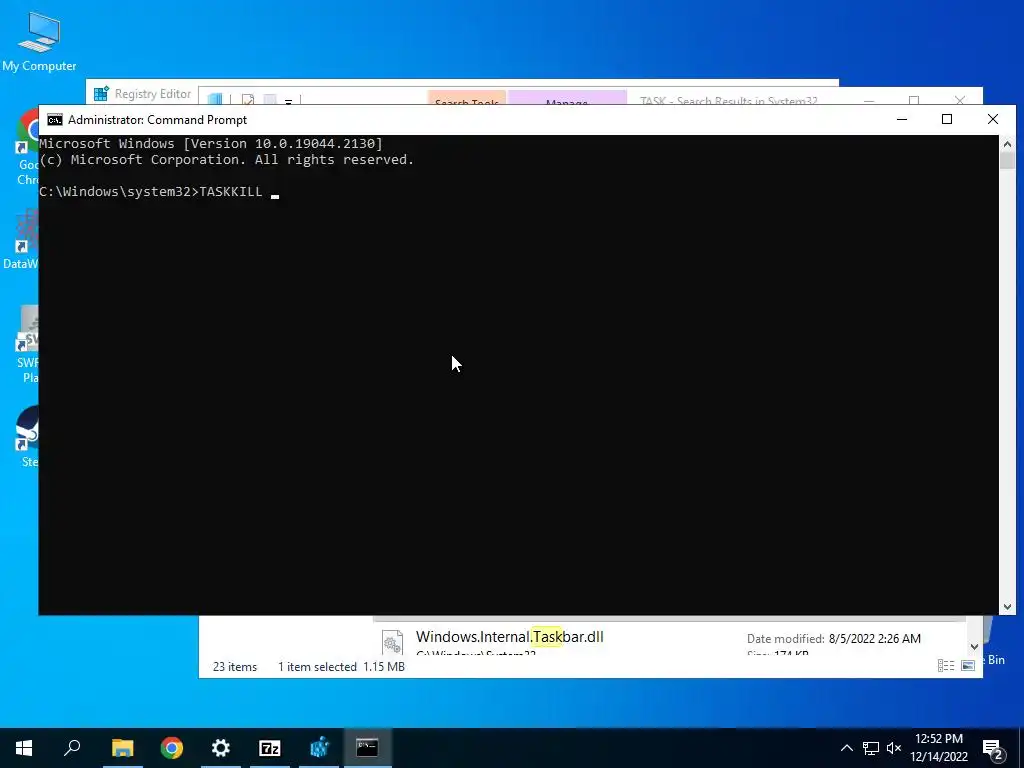Close the Explorer search results window
The height and width of the screenshot is (768, 1024).
(x=959, y=100)
